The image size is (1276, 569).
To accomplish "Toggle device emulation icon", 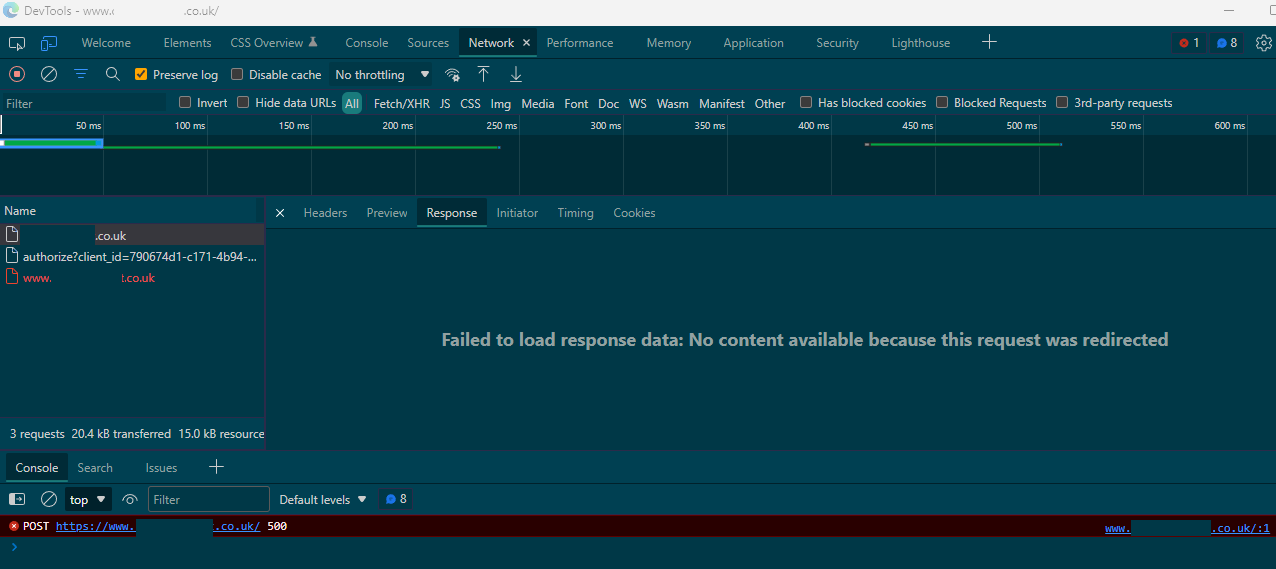I will 49,43.
